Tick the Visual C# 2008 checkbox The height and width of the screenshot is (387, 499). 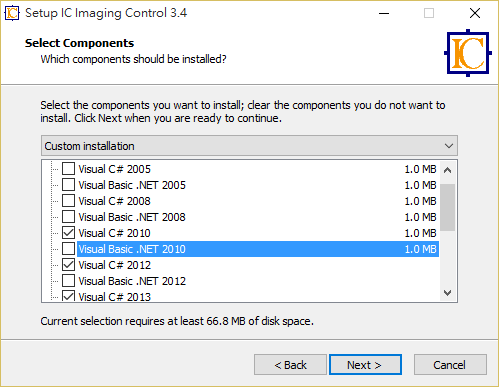coord(68,201)
